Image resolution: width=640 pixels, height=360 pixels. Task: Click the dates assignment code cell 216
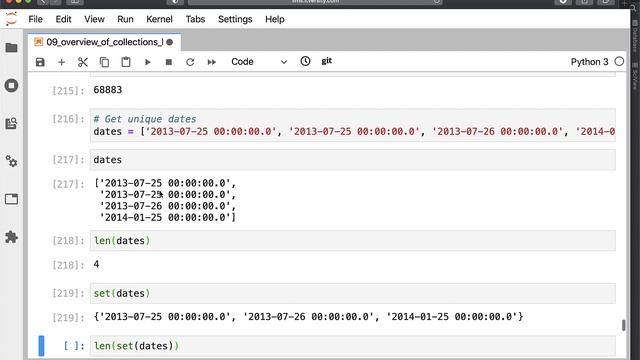pyautogui.click(x=353, y=125)
